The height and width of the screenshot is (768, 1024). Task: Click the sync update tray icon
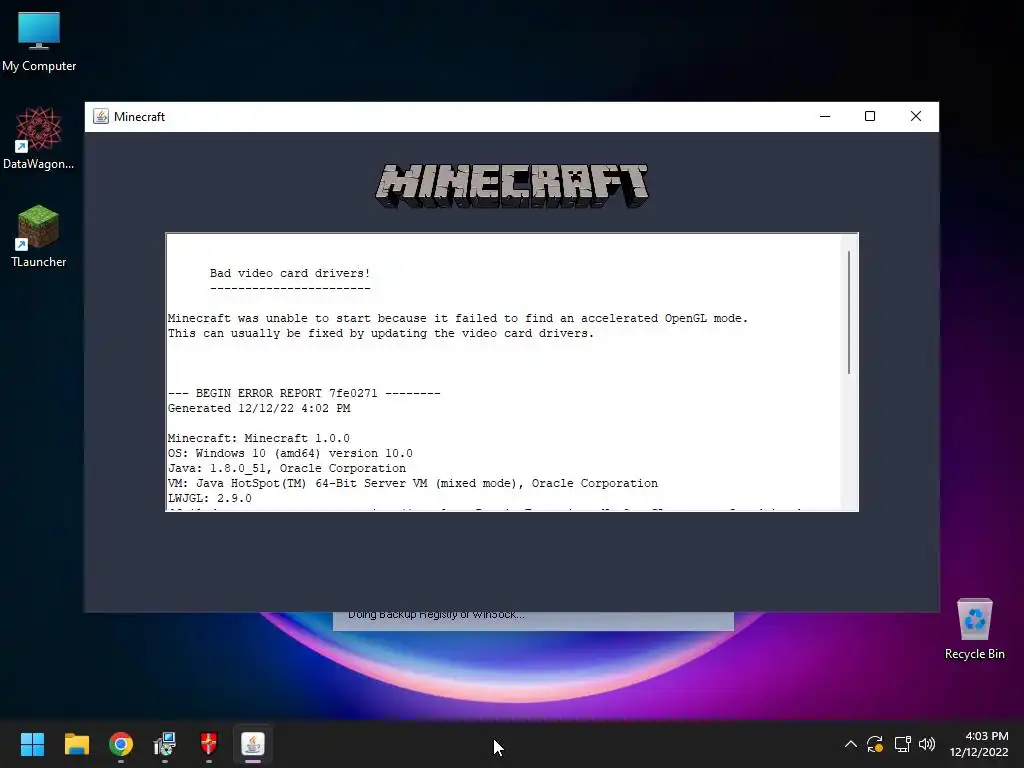coord(875,744)
